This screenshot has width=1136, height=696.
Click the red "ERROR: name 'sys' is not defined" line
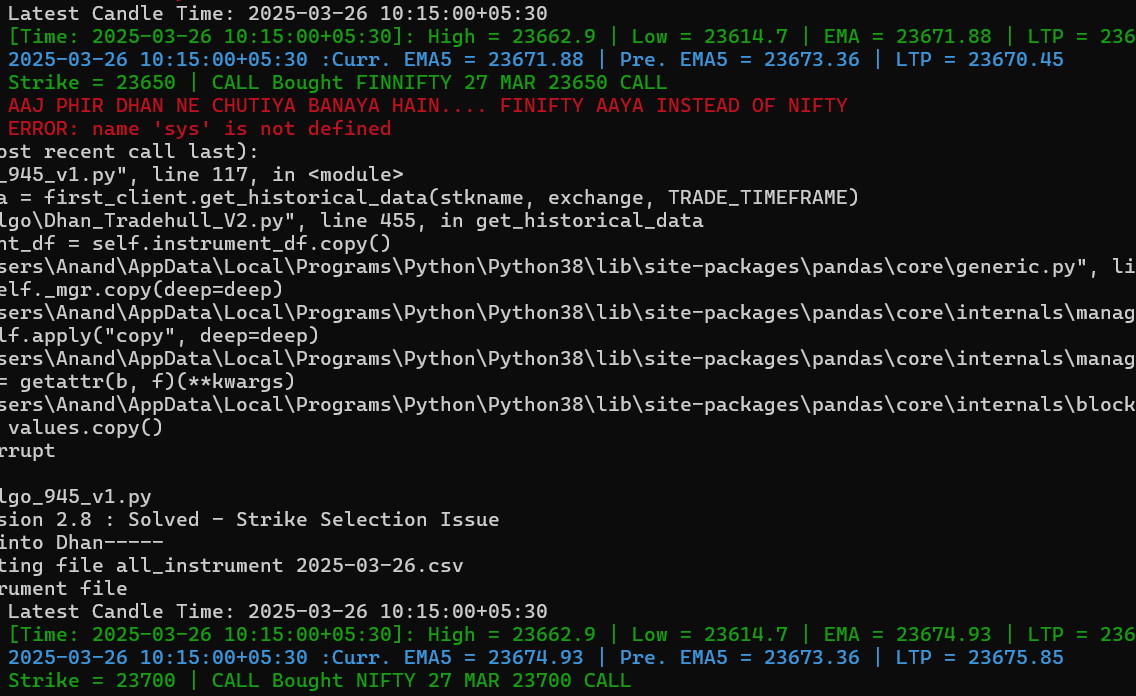pyautogui.click(x=199, y=129)
